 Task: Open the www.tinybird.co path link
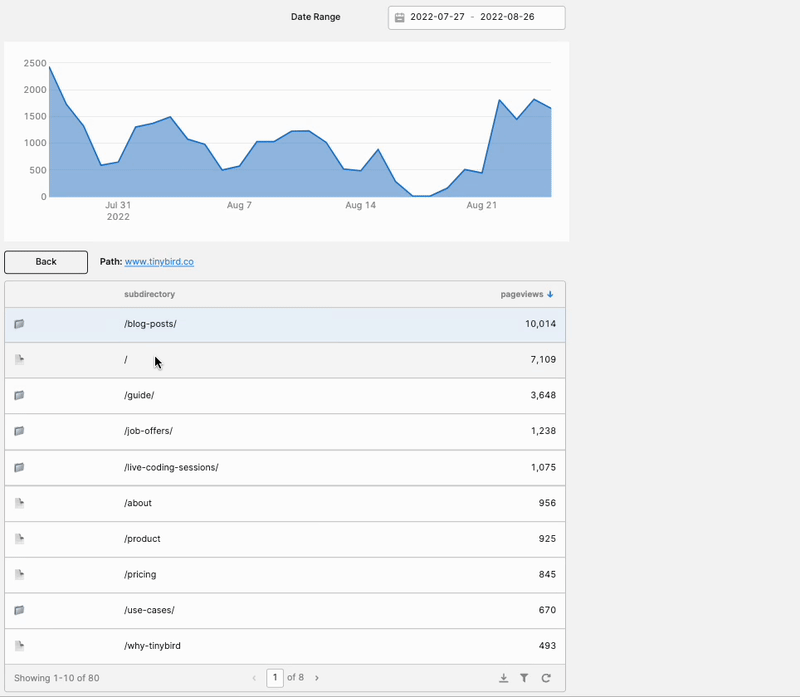[x=159, y=262]
